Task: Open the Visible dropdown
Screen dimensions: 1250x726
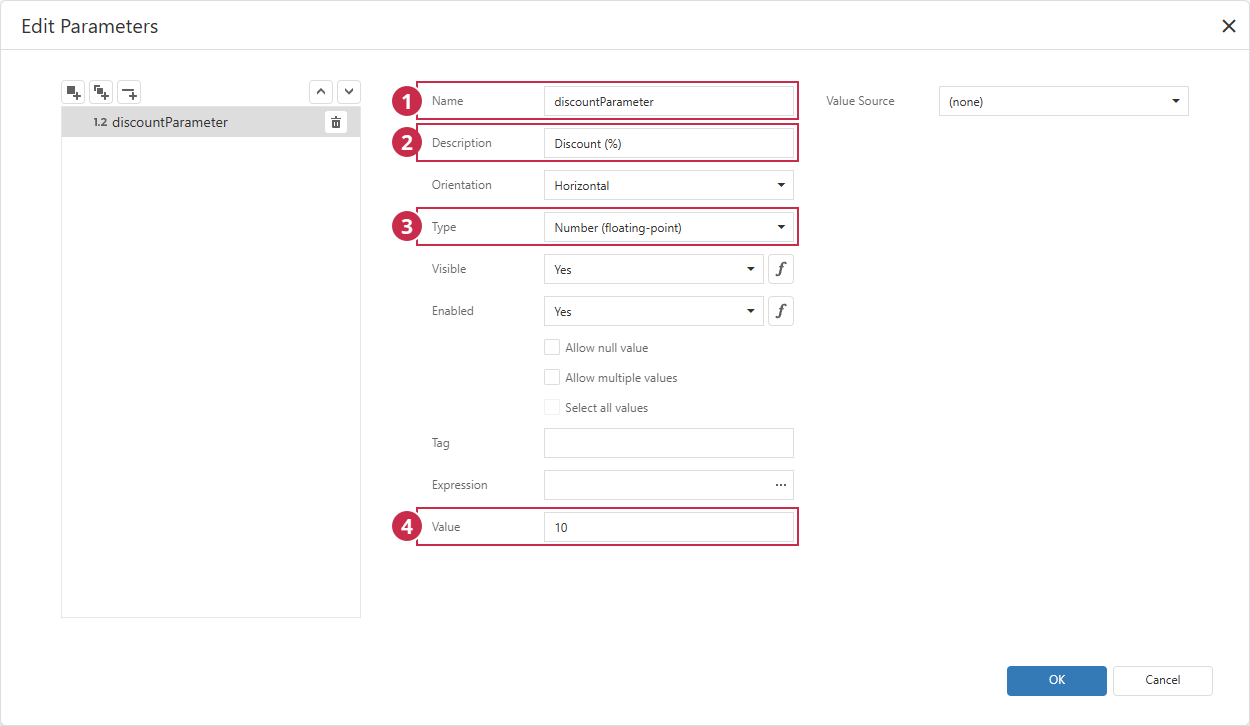Action: coord(654,269)
